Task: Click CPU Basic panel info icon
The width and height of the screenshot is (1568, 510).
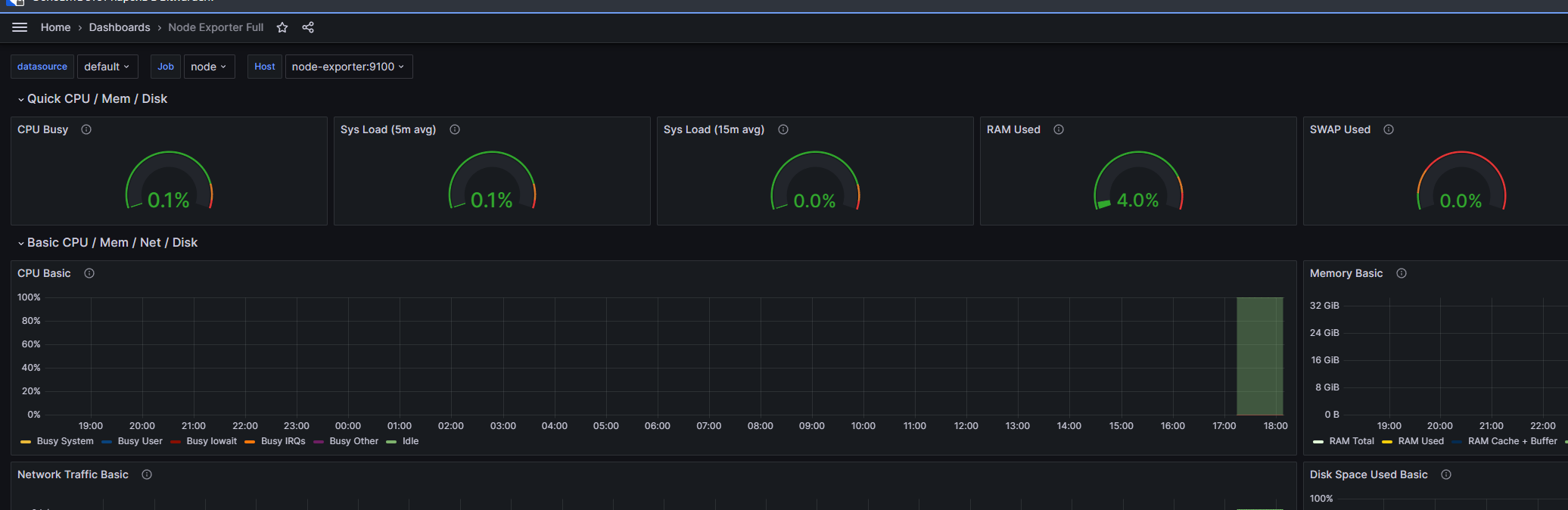Action: pyautogui.click(x=89, y=273)
